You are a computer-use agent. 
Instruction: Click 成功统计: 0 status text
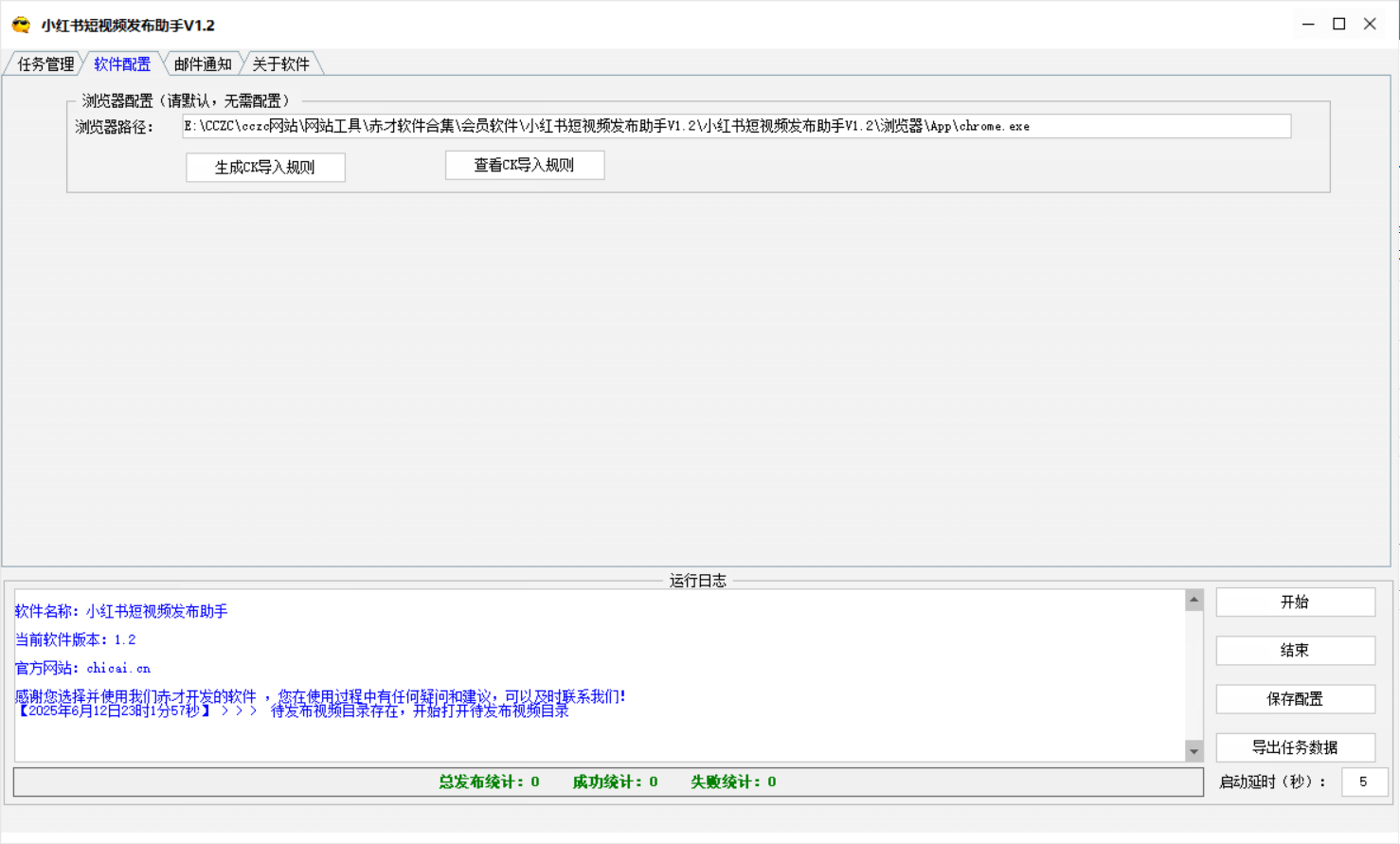pos(615,781)
